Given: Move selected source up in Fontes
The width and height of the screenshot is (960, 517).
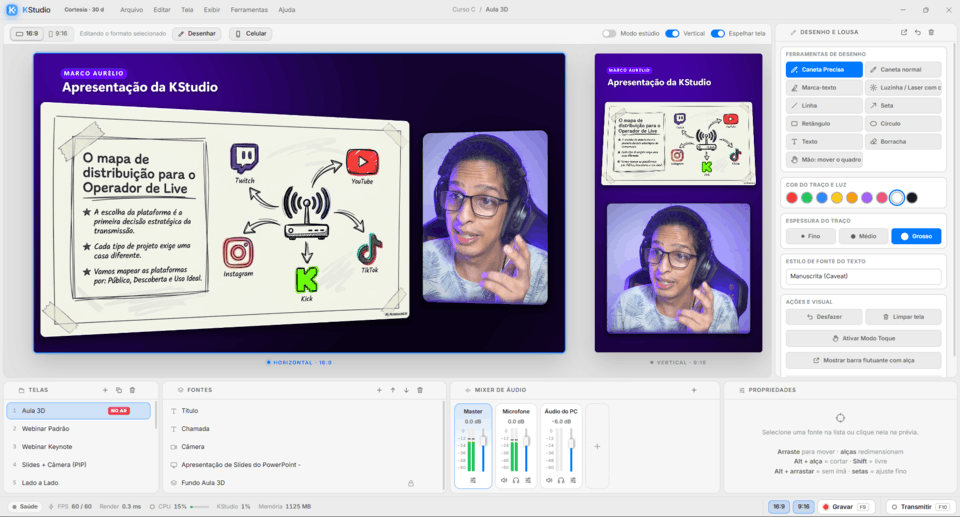Looking at the screenshot, I should click(392, 390).
